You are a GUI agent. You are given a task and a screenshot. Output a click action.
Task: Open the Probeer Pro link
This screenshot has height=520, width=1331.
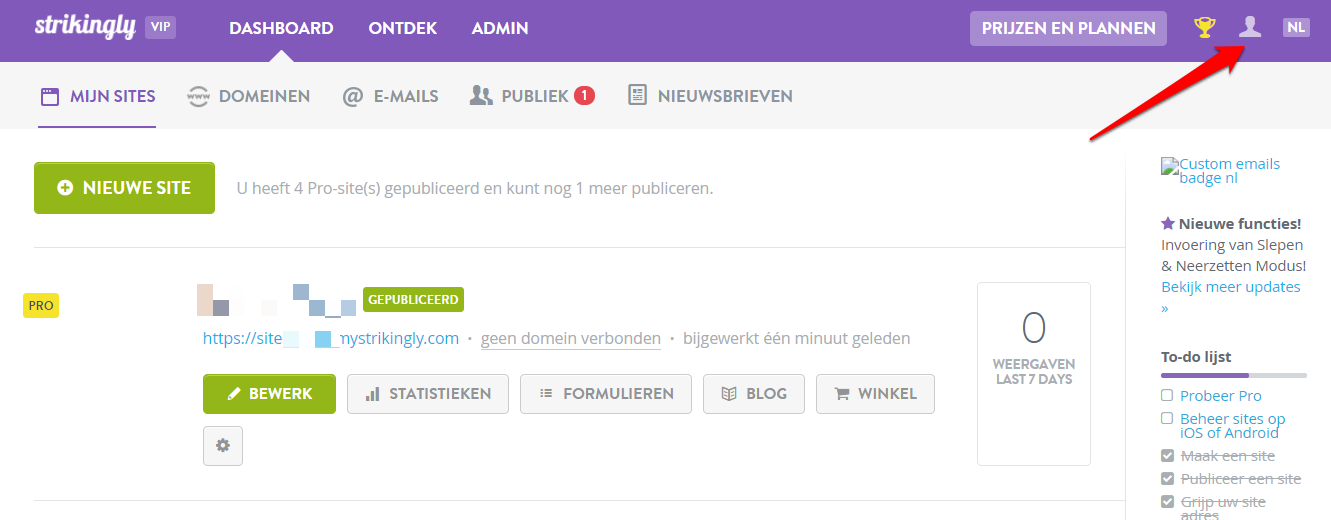tap(1221, 396)
